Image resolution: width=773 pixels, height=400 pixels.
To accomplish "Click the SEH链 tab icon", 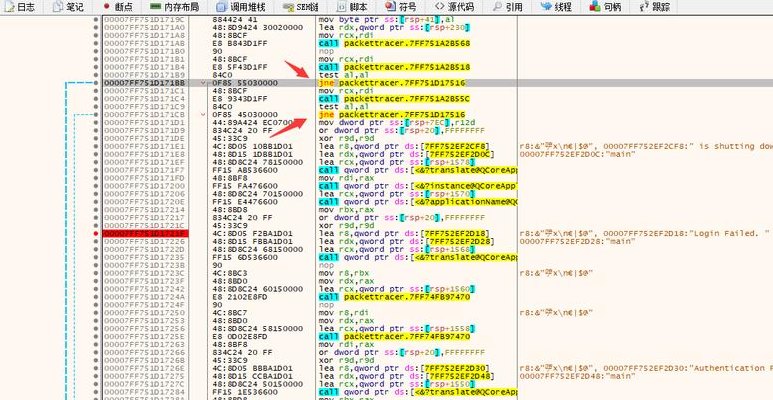I will (x=289, y=7).
